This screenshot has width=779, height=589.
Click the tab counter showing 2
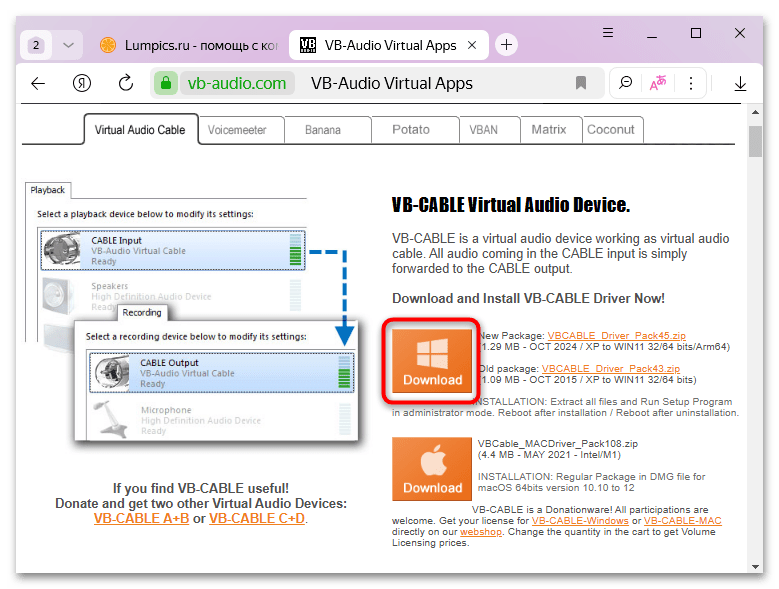pos(36,45)
